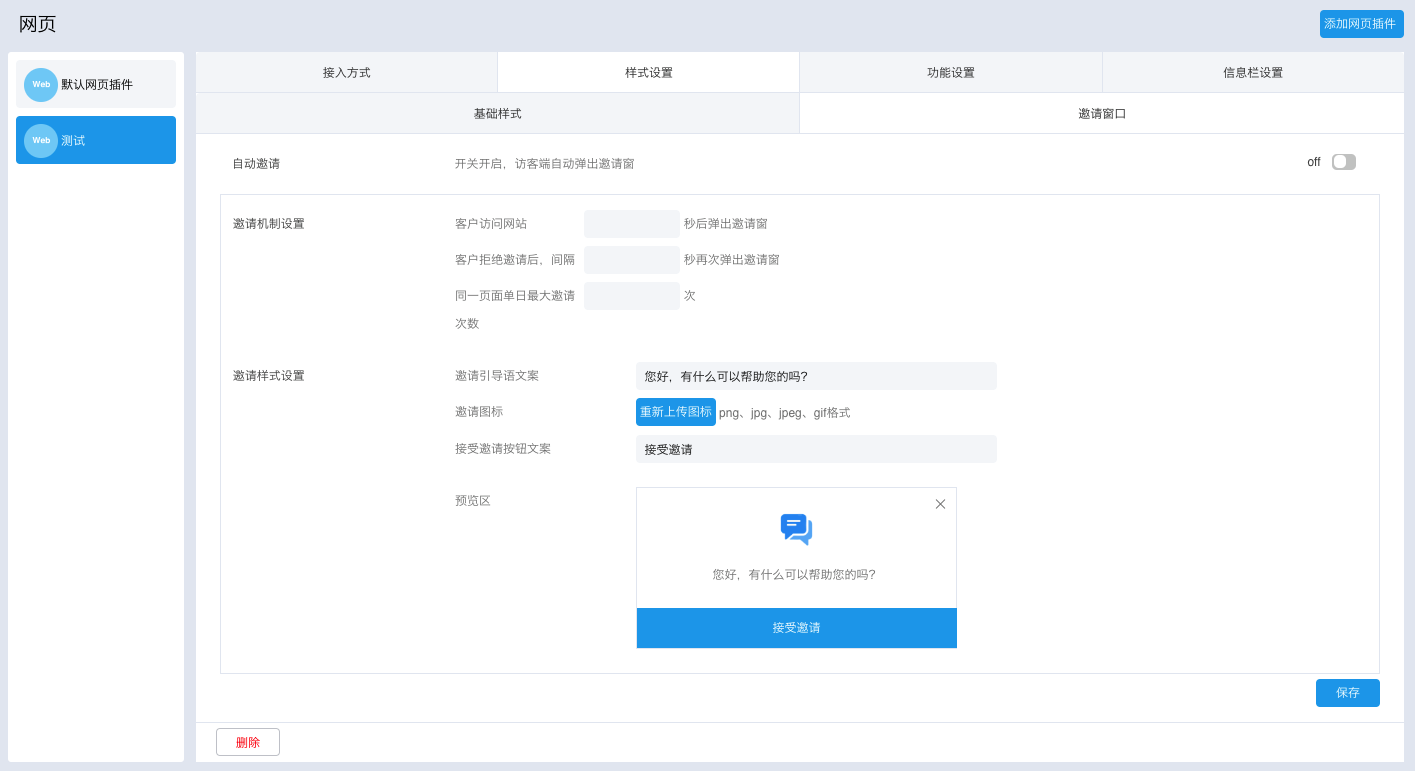
Task: Click the 添加网页插件 button
Action: (1359, 24)
